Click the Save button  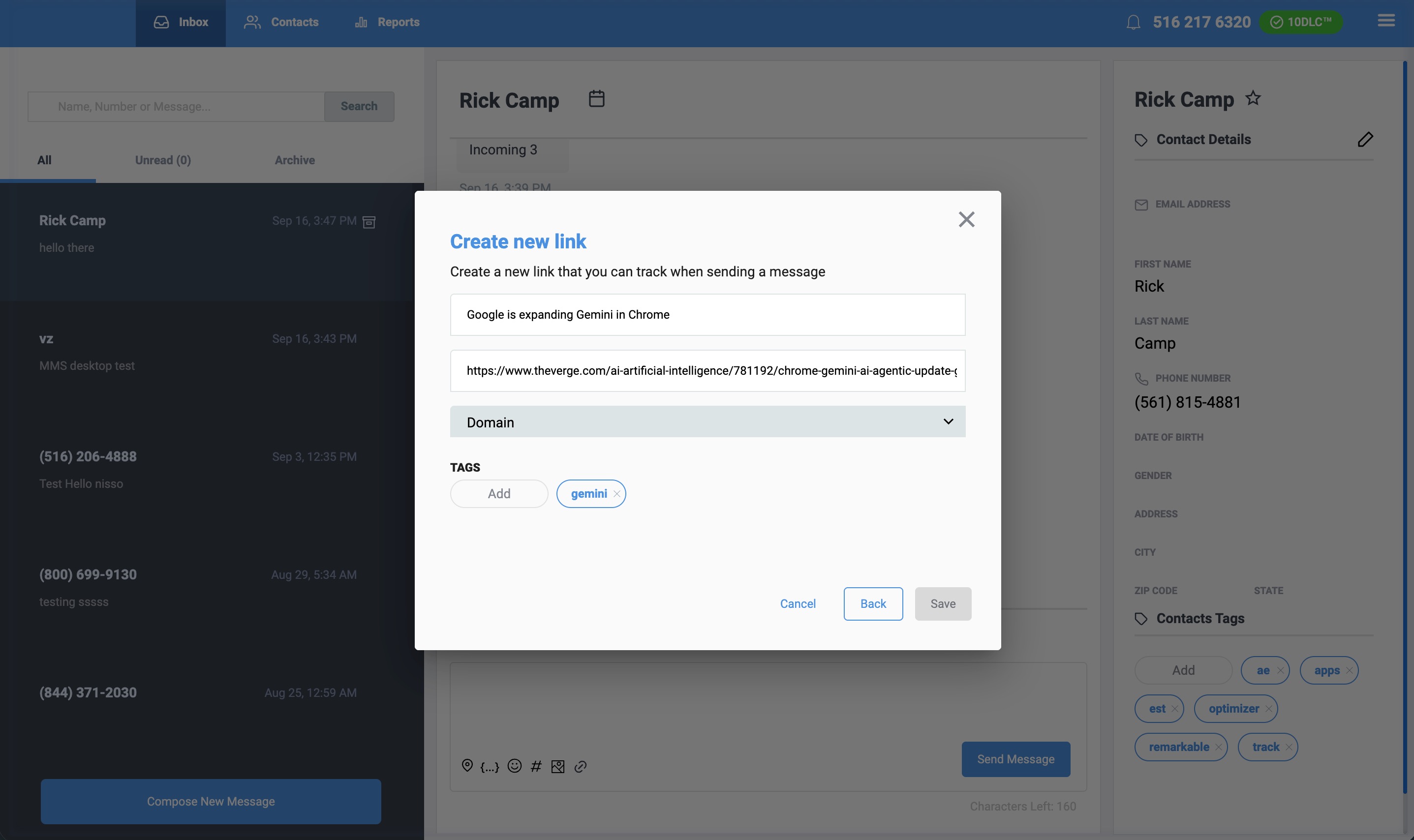(x=942, y=604)
